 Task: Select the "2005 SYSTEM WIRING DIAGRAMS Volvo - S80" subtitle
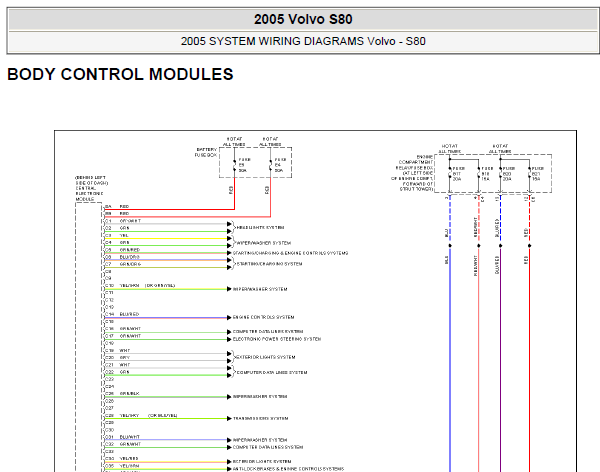(x=303, y=41)
